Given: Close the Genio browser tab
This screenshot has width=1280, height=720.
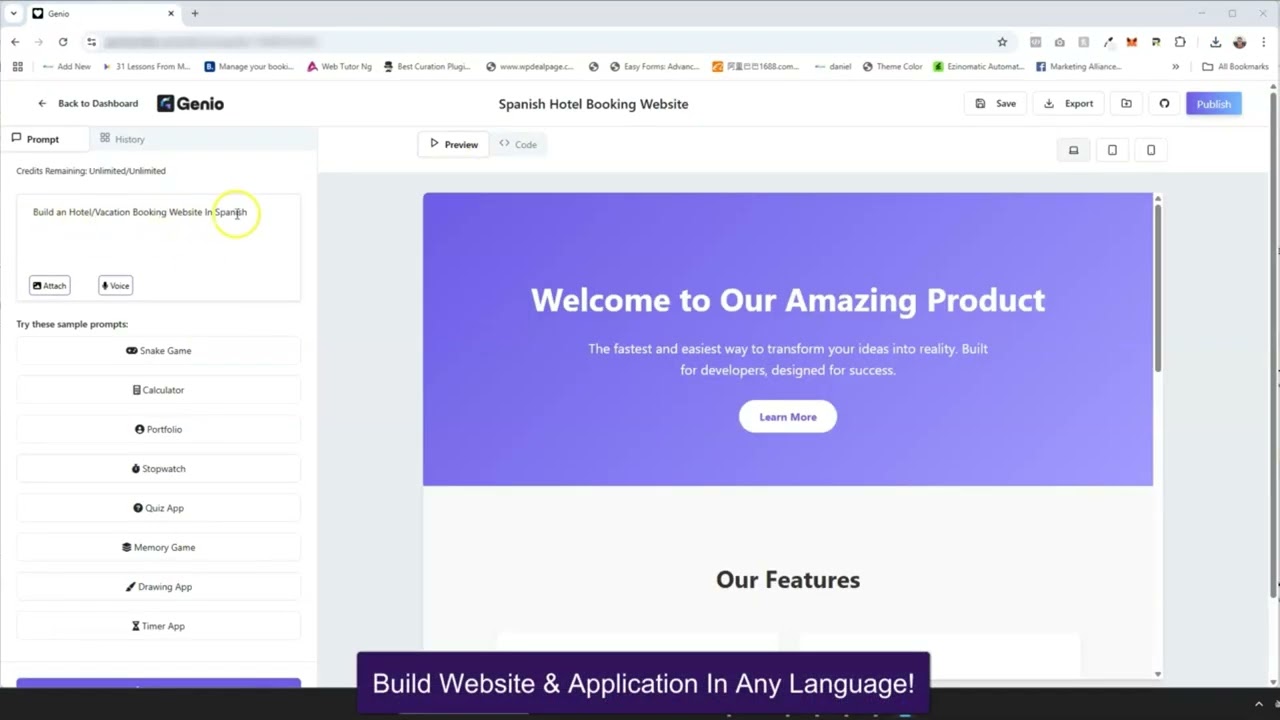Looking at the screenshot, I should [171, 13].
